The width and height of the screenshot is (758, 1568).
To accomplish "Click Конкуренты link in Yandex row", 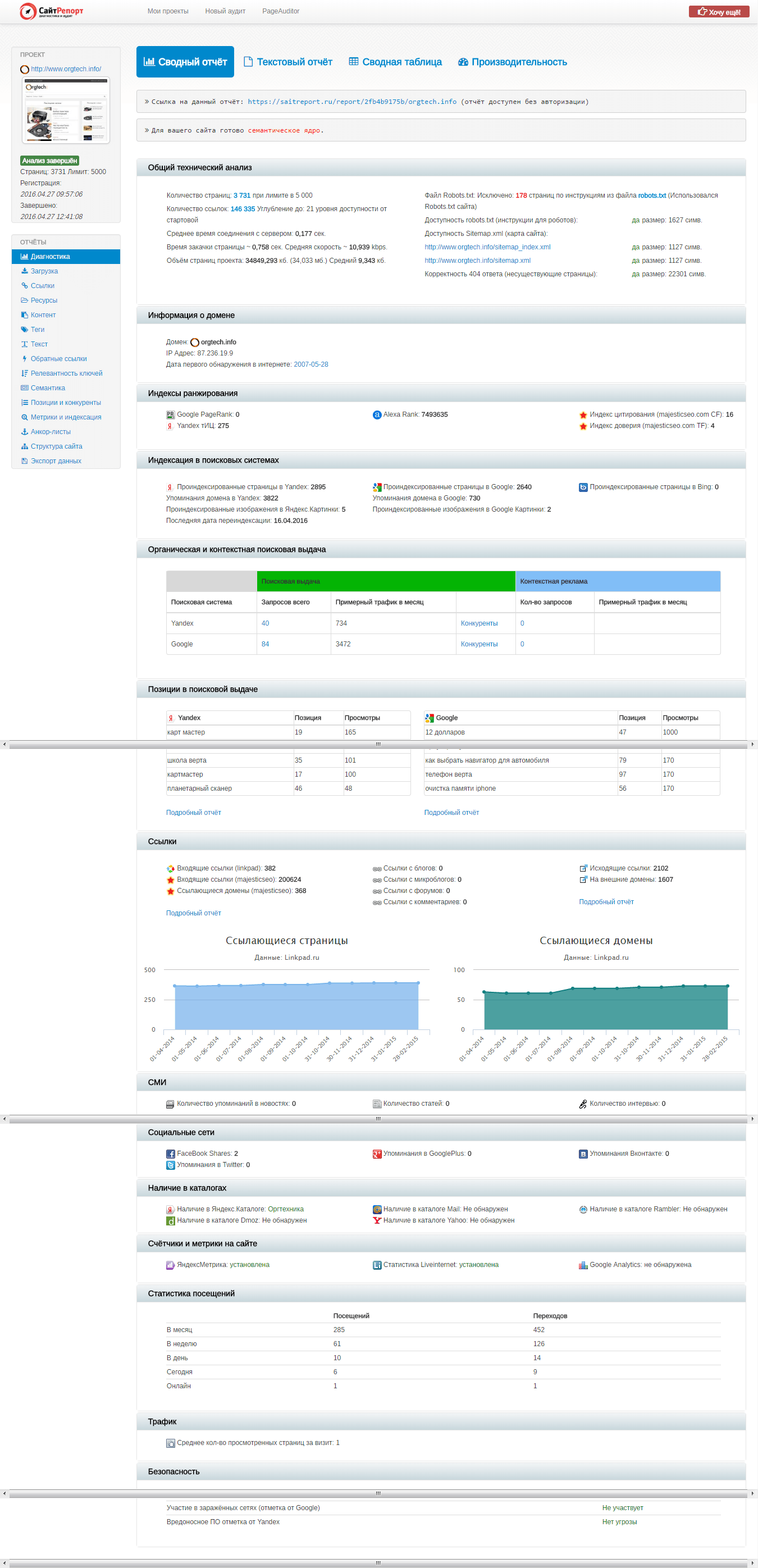I will [x=479, y=623].
